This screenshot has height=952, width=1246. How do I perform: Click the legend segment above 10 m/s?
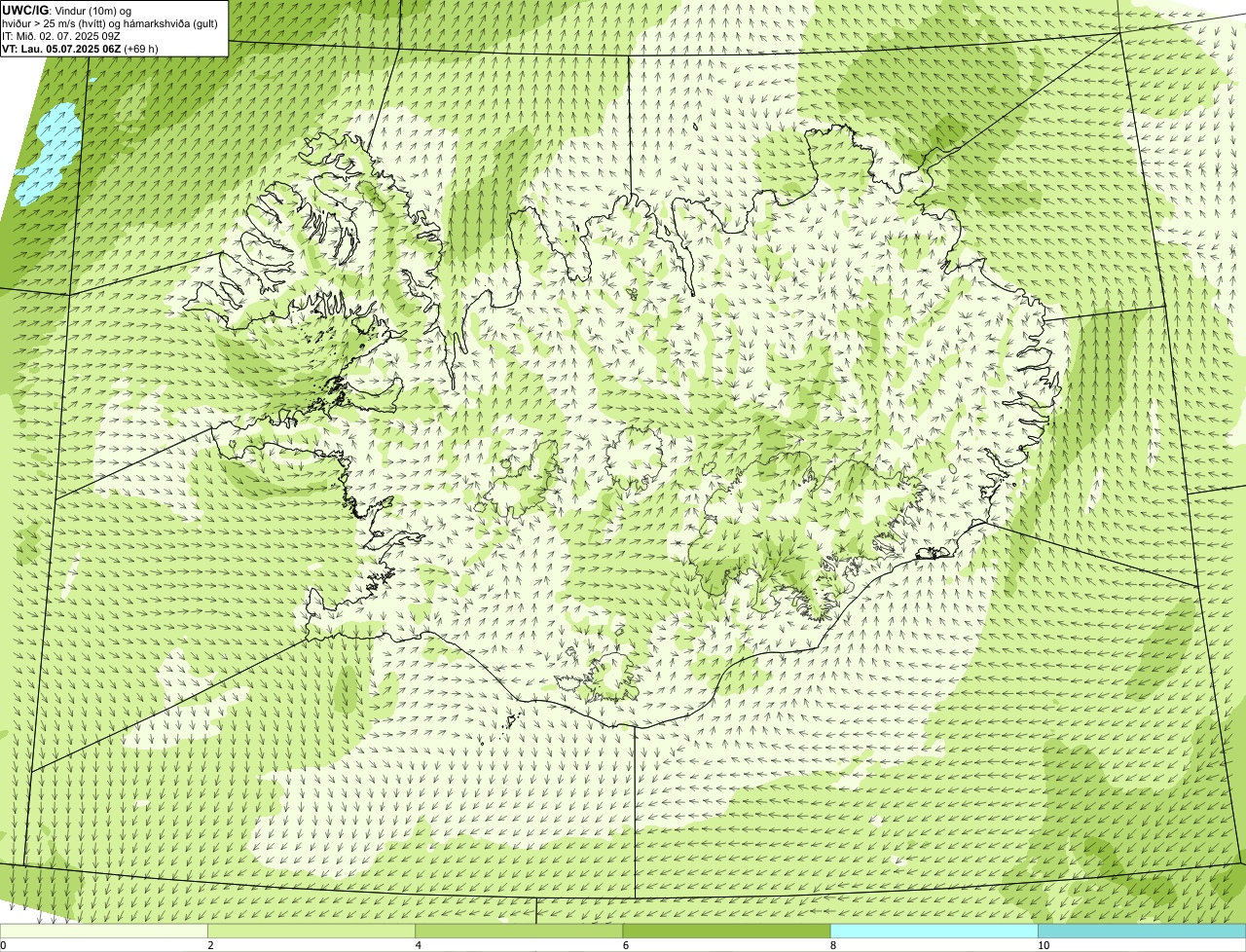[x=1142, y=932]
